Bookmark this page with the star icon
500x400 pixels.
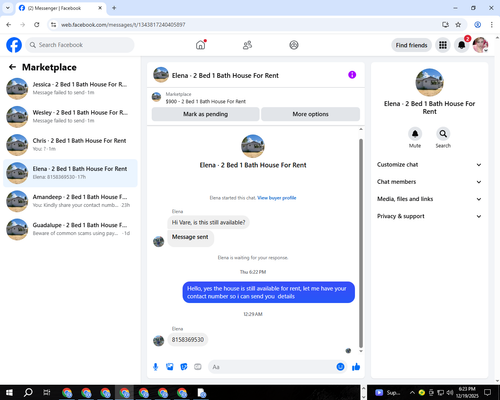tap(458, 25)
